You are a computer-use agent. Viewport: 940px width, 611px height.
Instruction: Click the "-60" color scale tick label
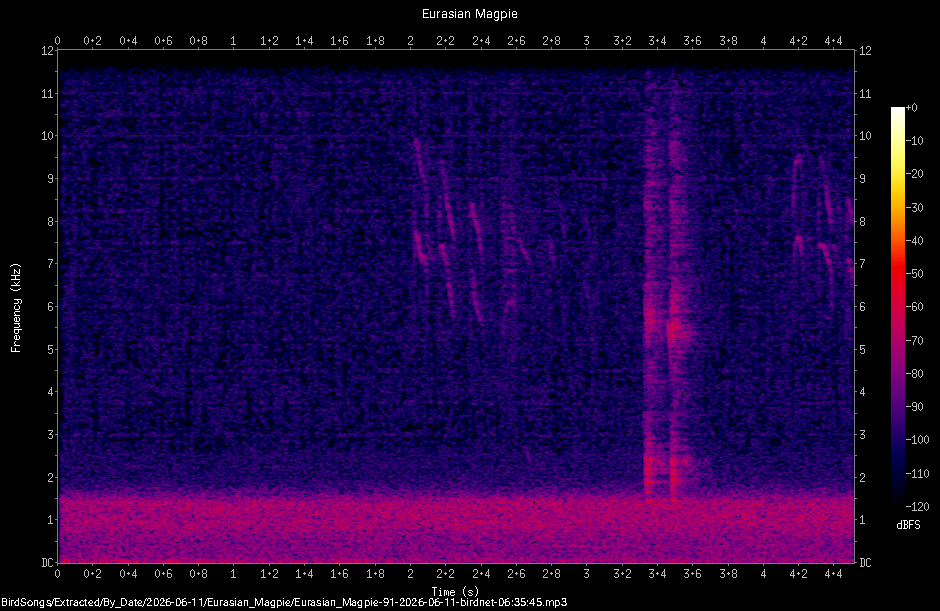[914, 307]
